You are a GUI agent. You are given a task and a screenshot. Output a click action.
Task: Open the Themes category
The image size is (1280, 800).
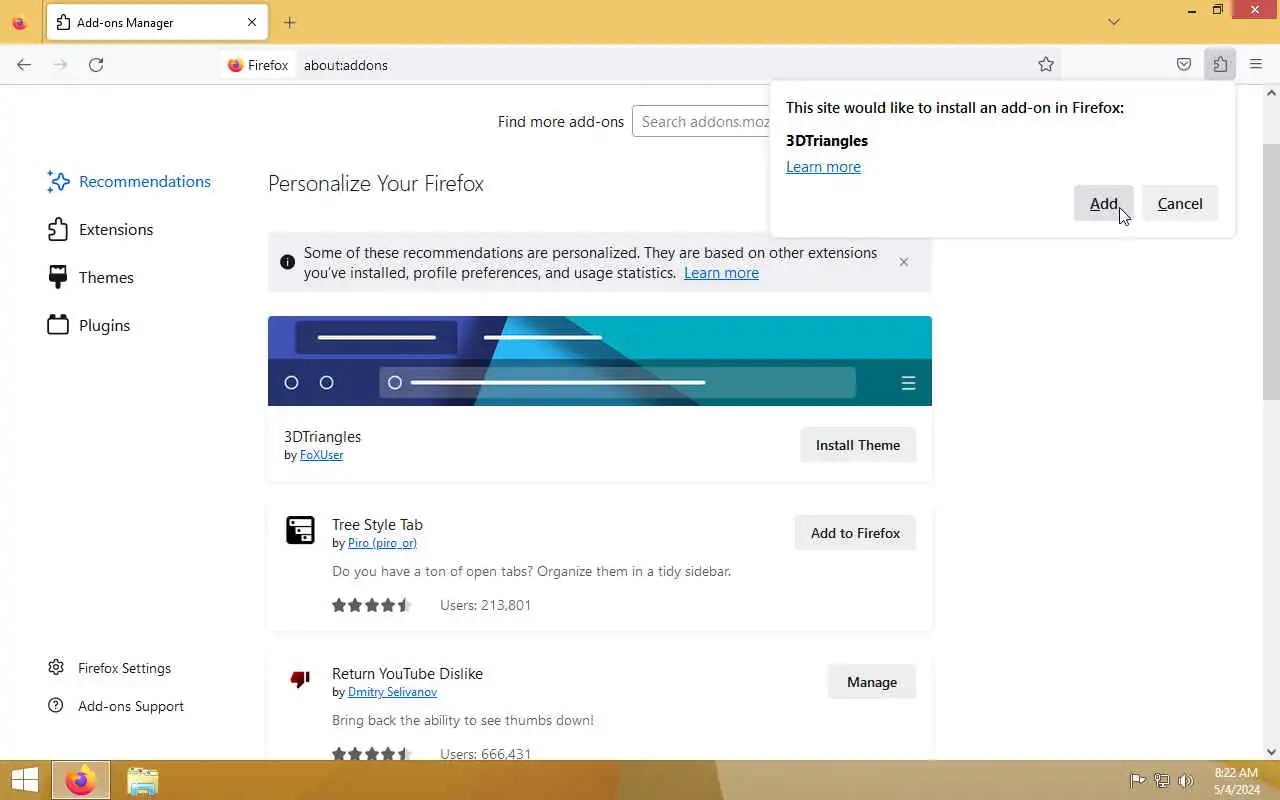tap(90, 277)
